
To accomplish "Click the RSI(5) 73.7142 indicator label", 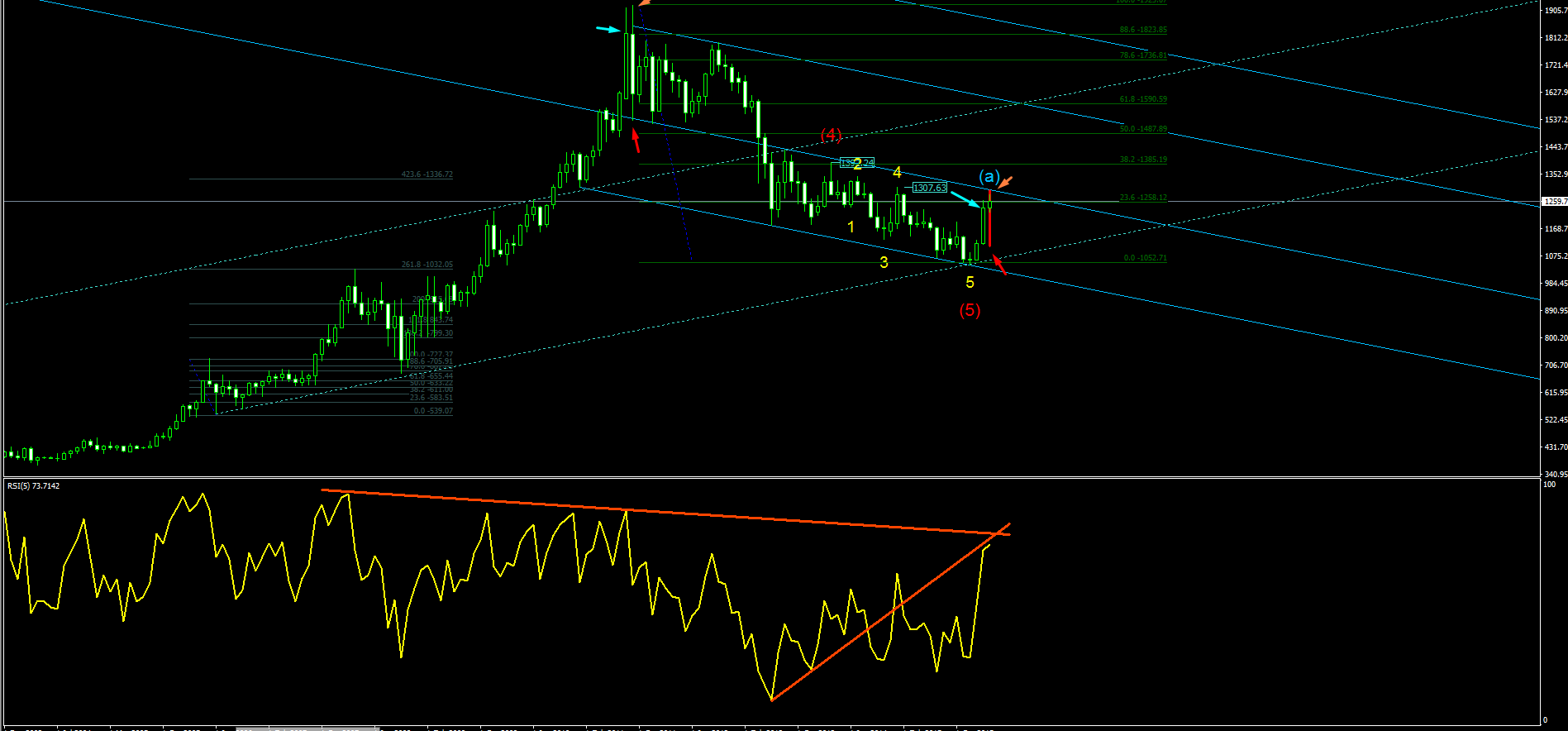I will point(33,485).
